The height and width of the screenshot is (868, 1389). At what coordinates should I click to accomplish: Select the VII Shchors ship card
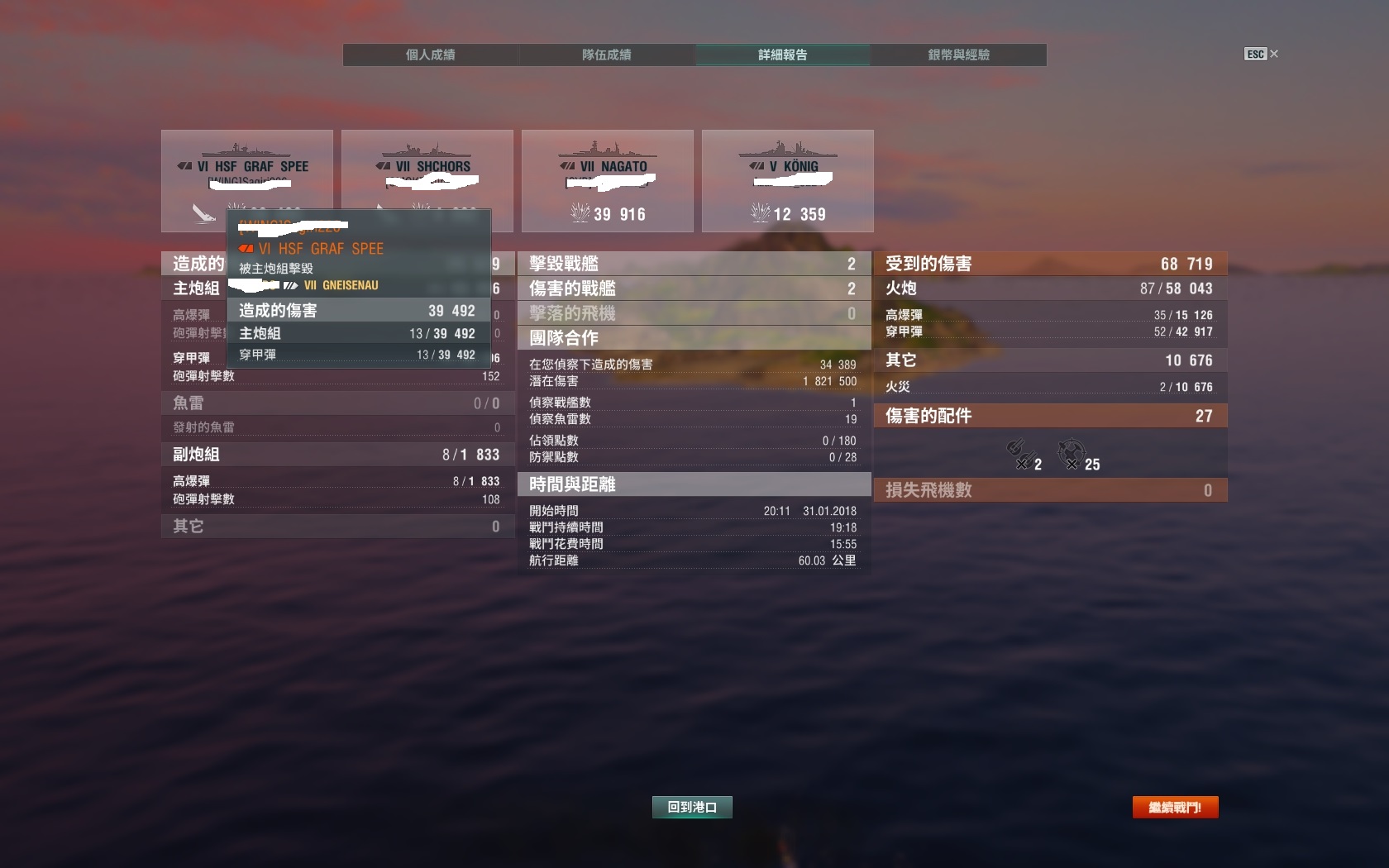coord(427,180)
